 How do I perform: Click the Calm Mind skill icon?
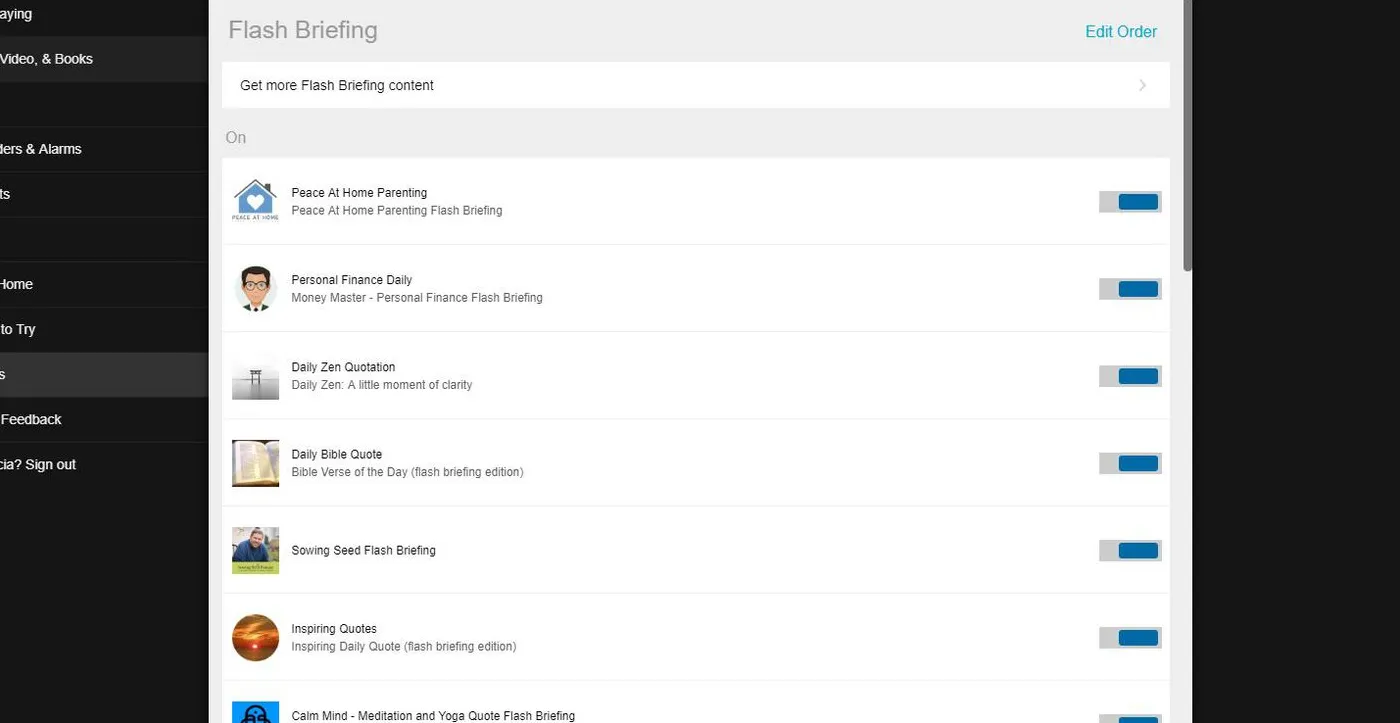click(x=255, y=712)
